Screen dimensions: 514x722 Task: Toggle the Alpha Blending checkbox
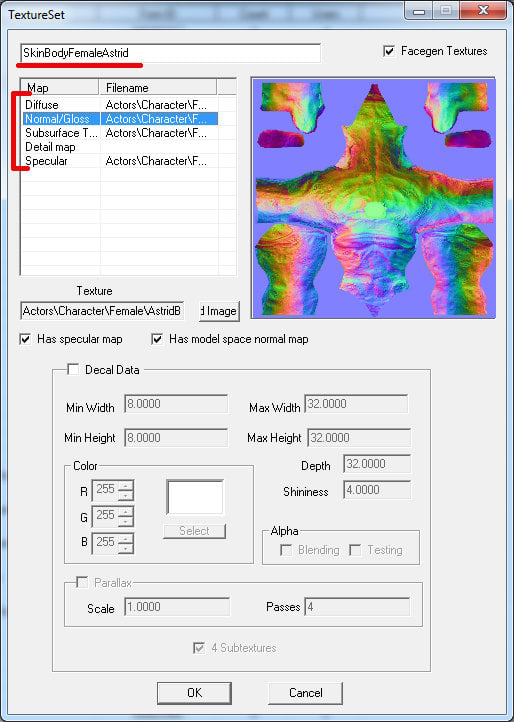click(x=286, y=550)
